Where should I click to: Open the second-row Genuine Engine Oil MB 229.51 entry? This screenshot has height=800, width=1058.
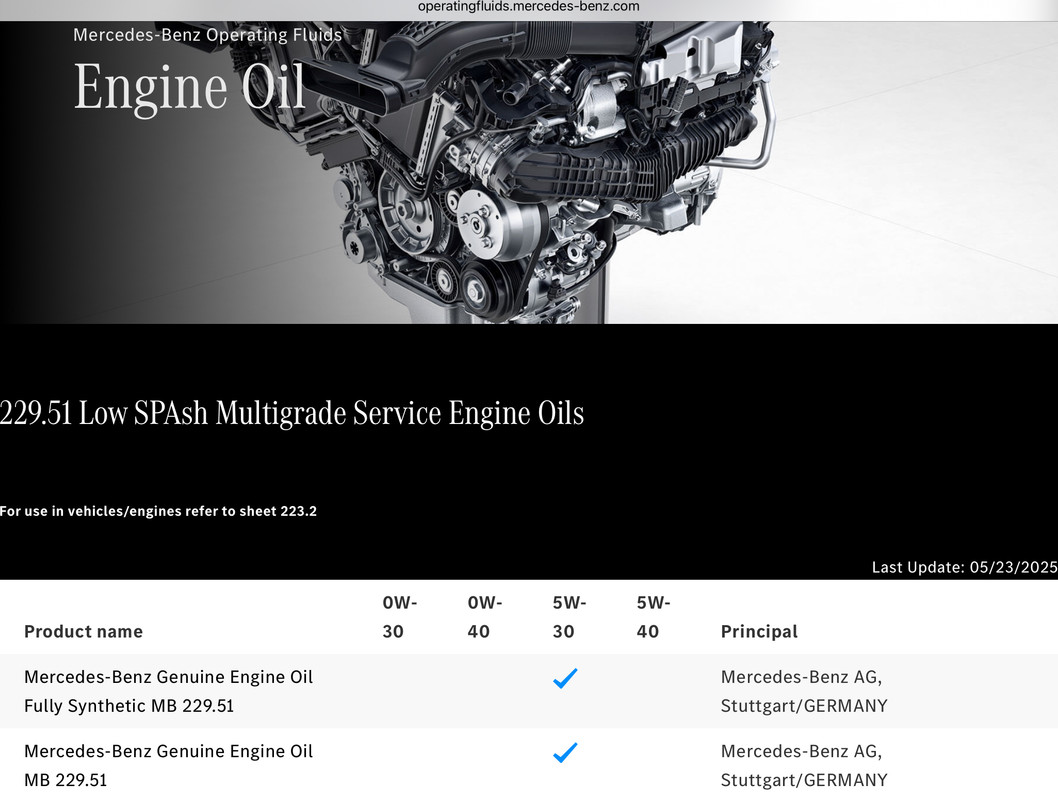click(169, 766)
